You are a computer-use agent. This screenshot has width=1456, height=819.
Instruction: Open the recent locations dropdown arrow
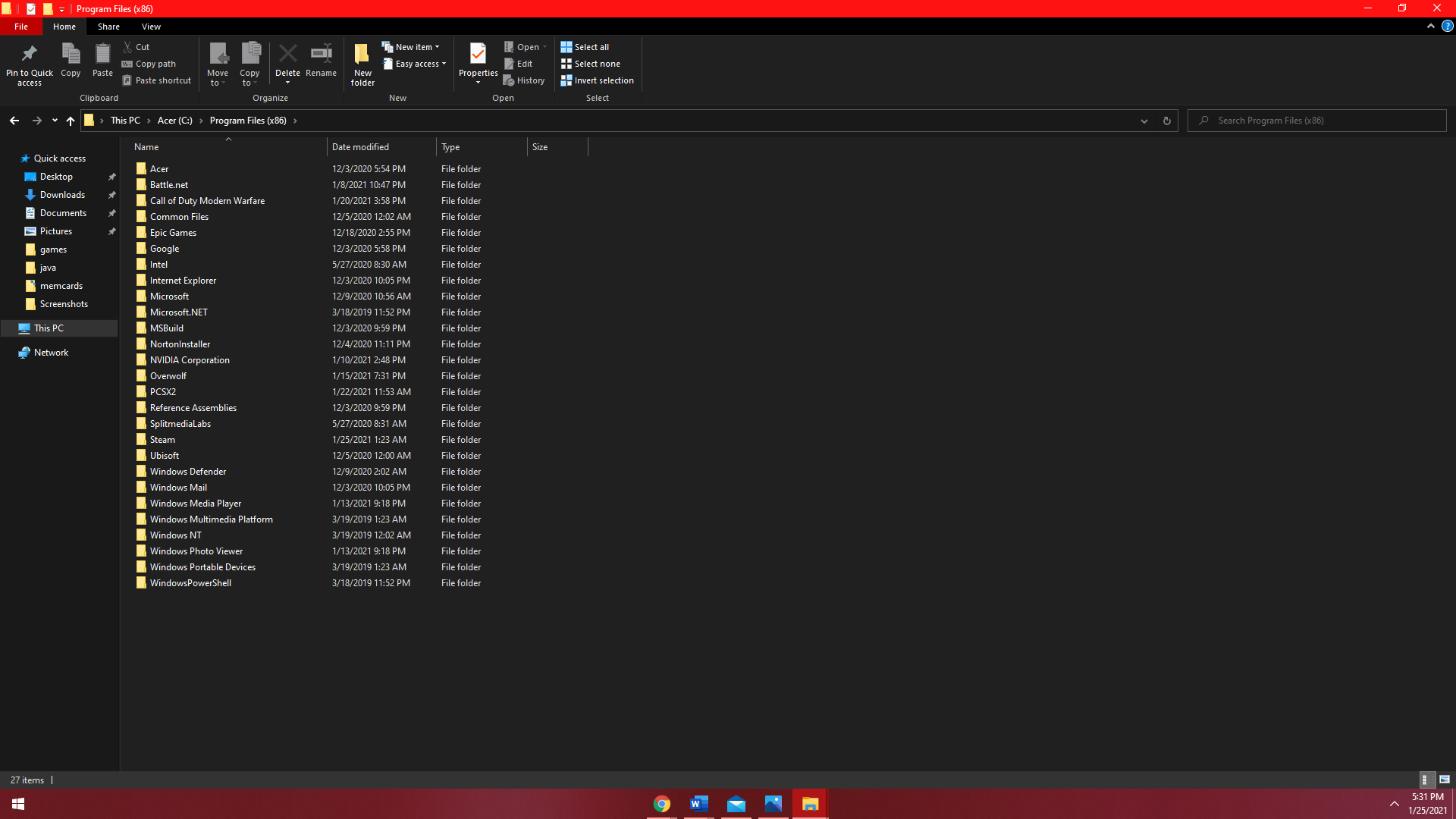pyautogui.click(x=55, y=121)
